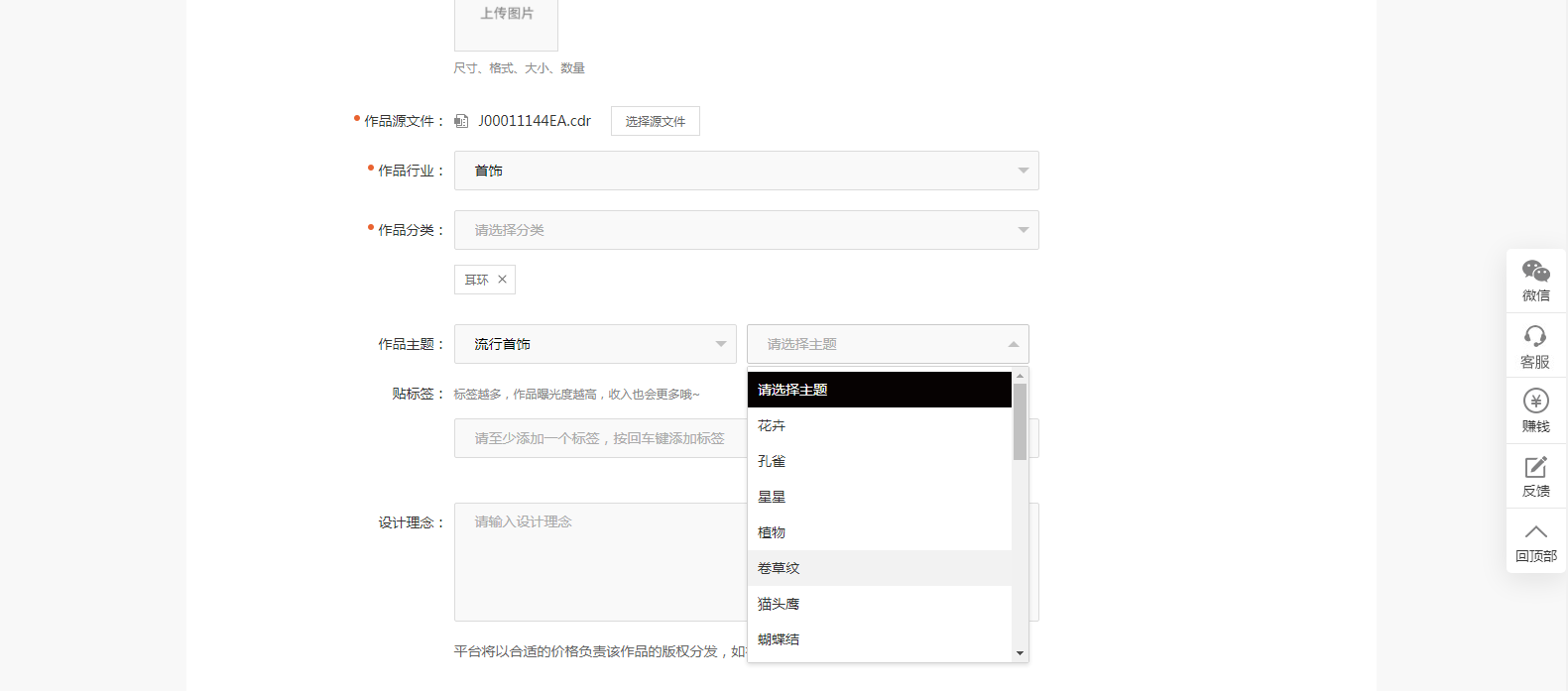Image resolution: width=1568 pixels, height=691 pixels.
Task: Choose 孔雀 from the theme list
Action: [880, 461]
